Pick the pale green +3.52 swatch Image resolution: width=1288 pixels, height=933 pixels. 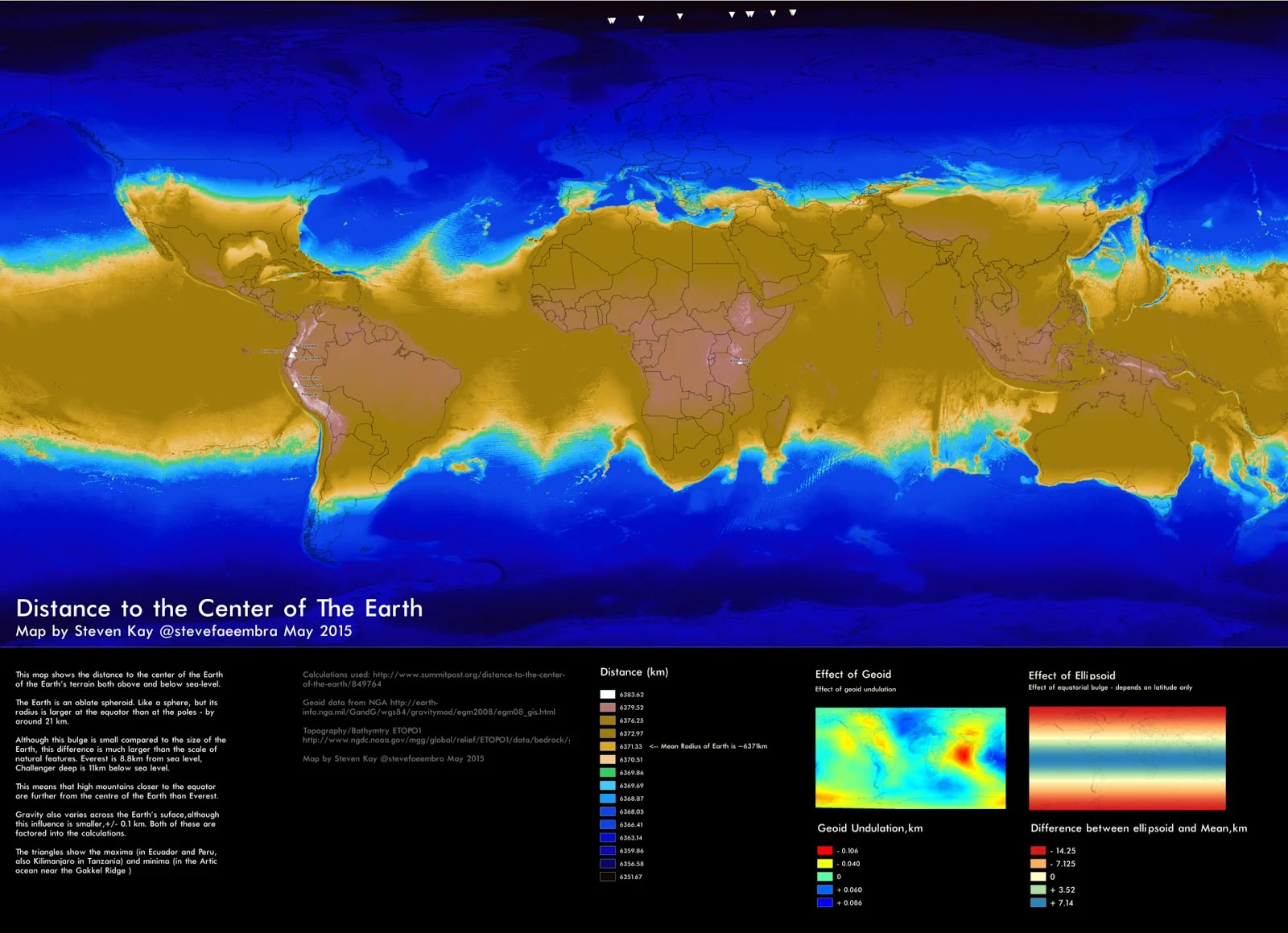point(1038,890)
